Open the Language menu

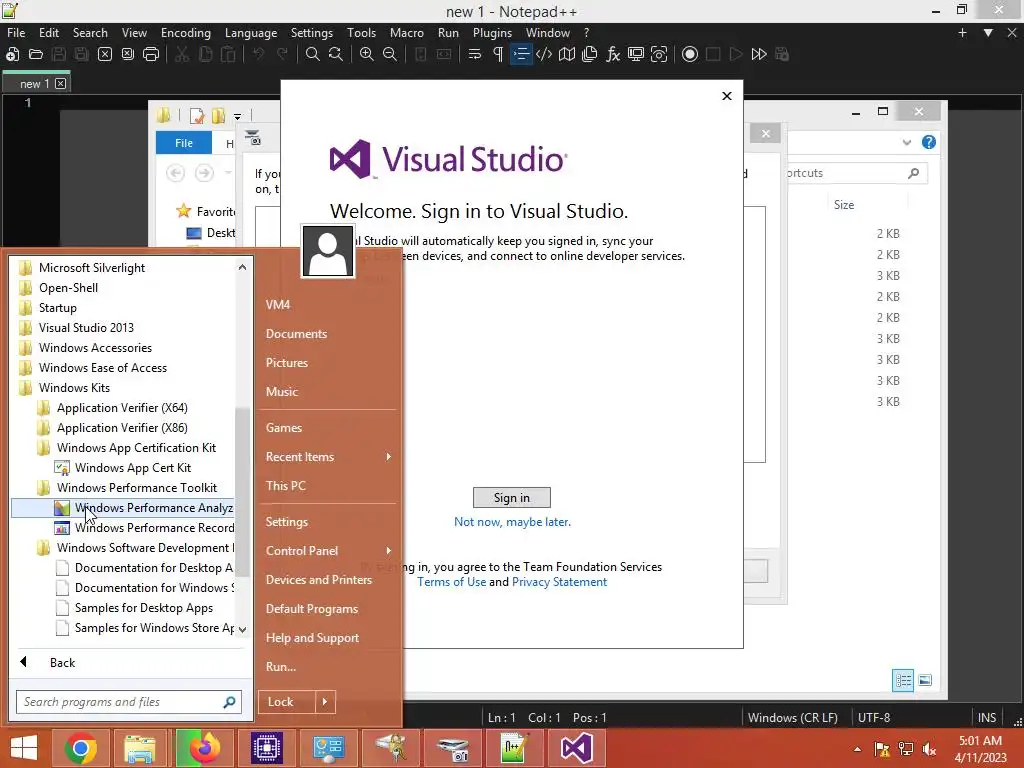(251, 33)
